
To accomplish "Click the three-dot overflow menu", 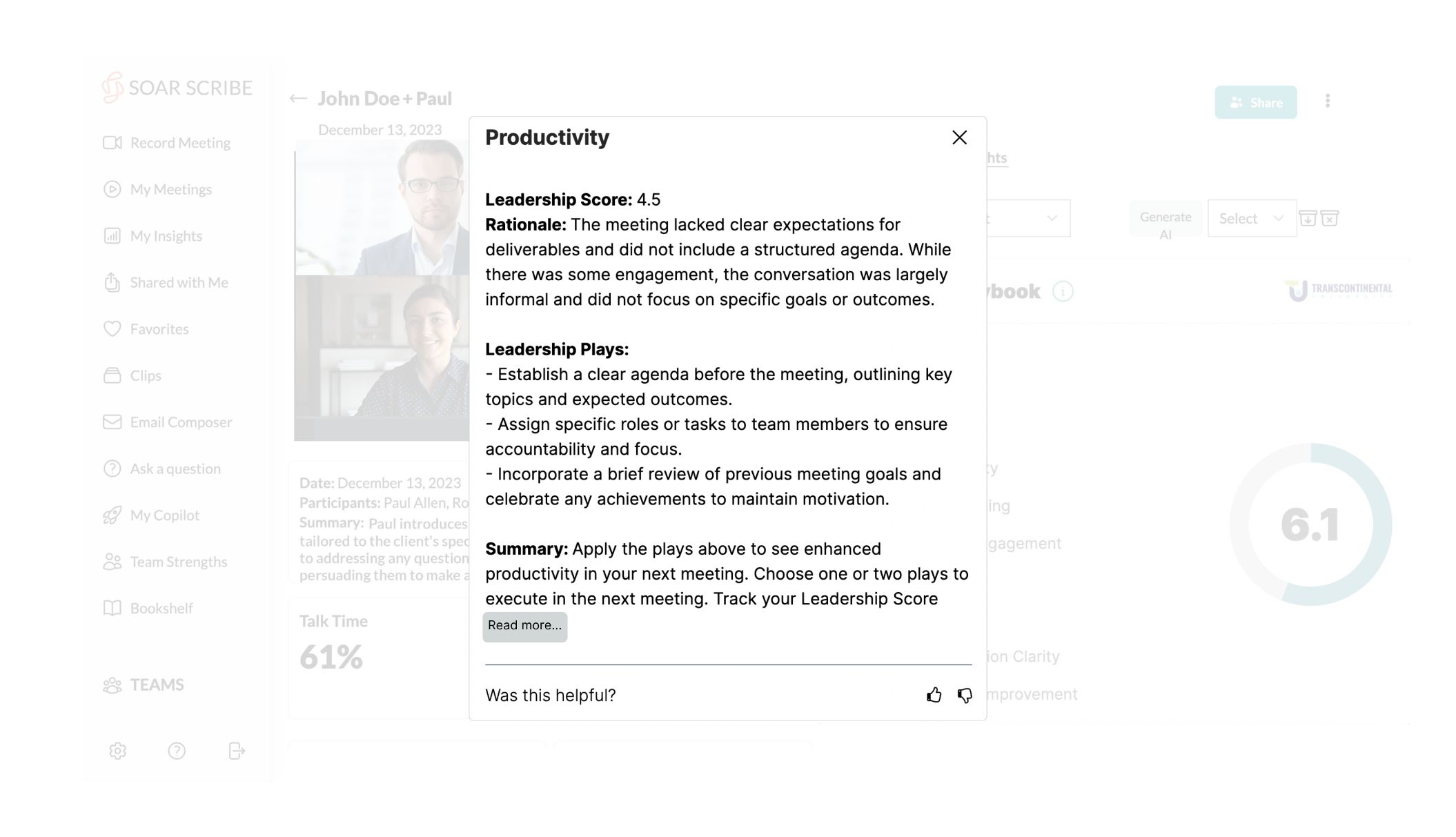I will [x=1328, y=101].
